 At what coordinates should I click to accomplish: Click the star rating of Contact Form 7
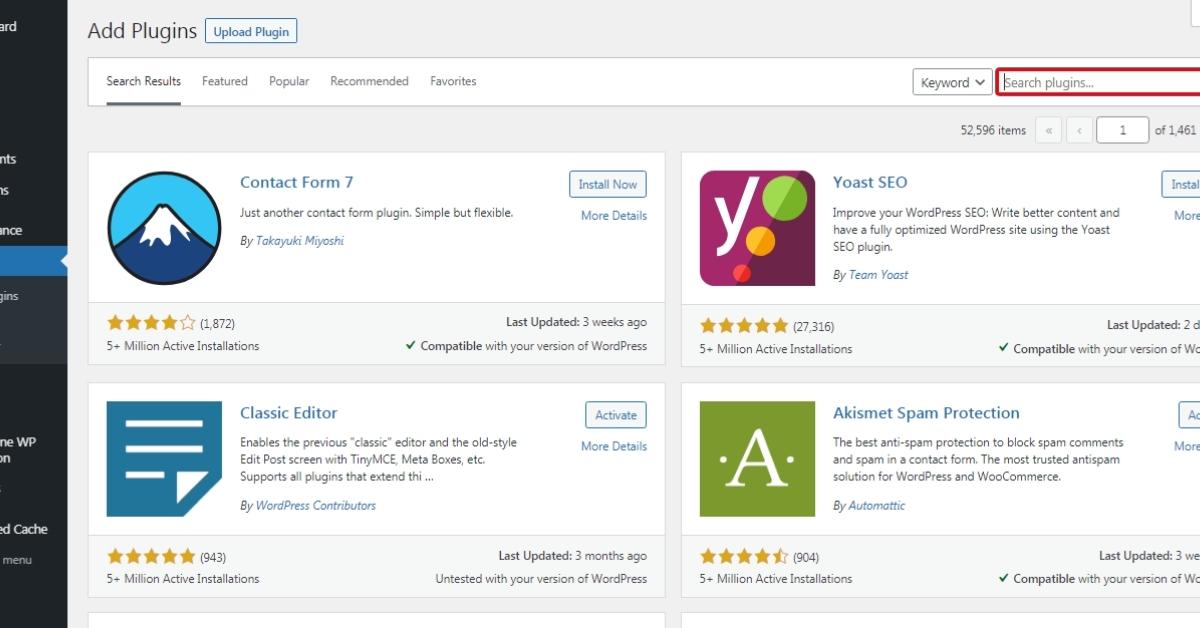click(151, 323)
